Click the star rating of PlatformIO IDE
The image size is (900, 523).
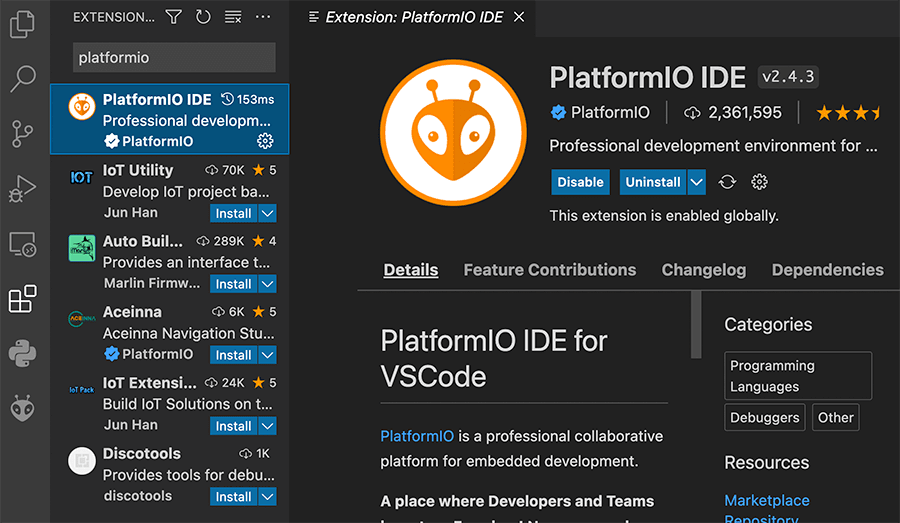[848, 113]
